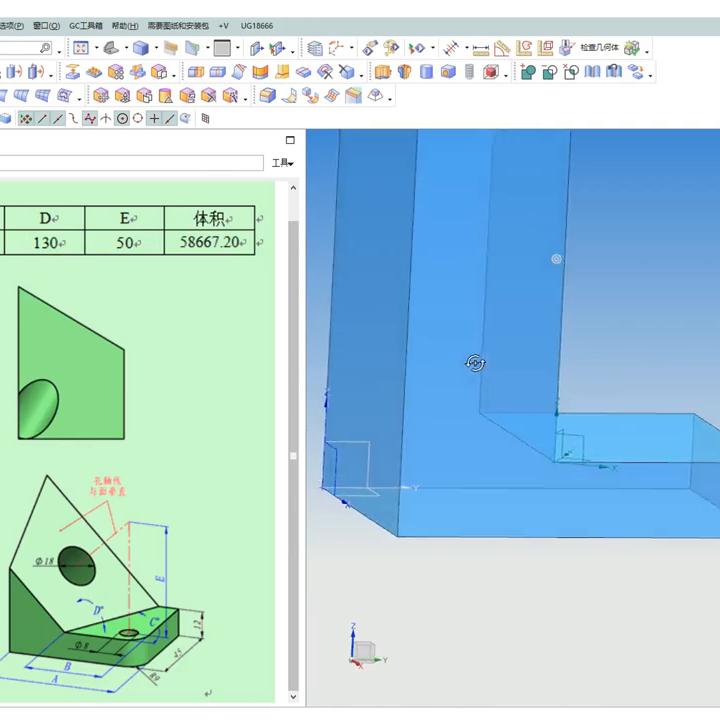Open the 工具 dropdown in document panel
The image size is (720, 720).
coord(282,163)
